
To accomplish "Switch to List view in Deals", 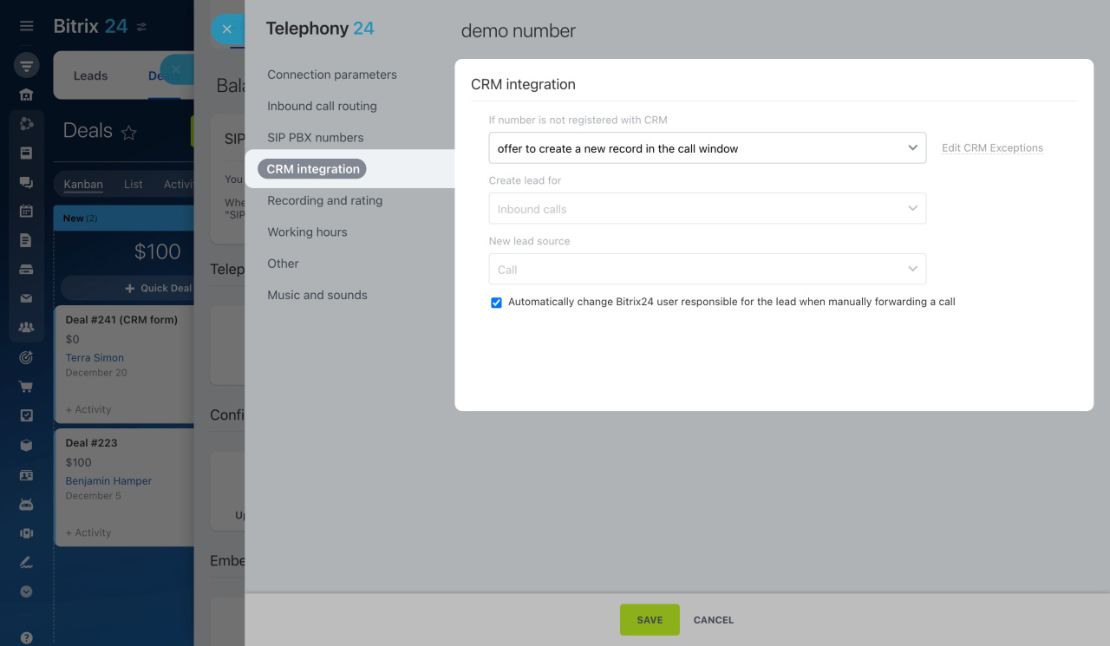I will [133, 184].
